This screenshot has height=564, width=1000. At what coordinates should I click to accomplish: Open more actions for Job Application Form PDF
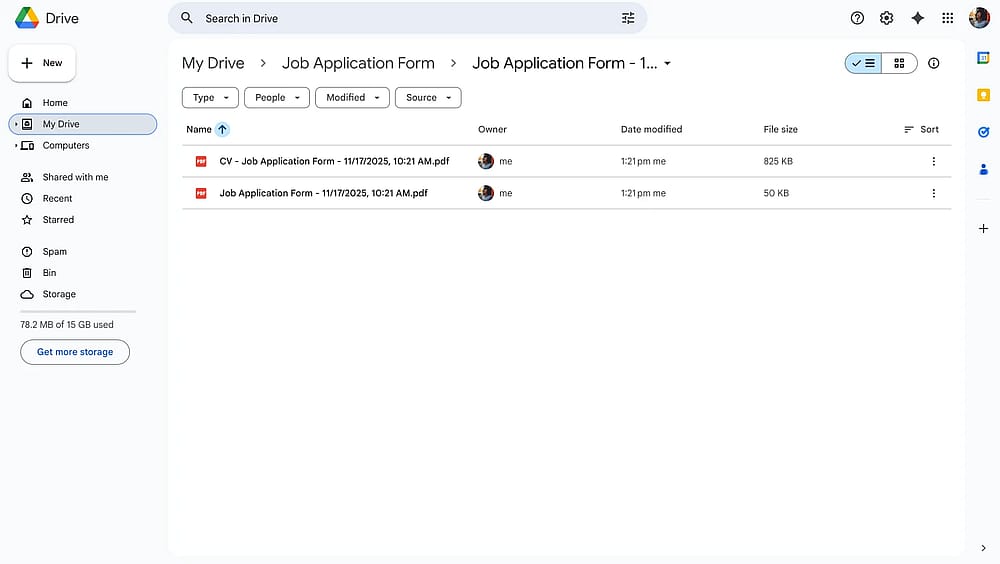934,193
